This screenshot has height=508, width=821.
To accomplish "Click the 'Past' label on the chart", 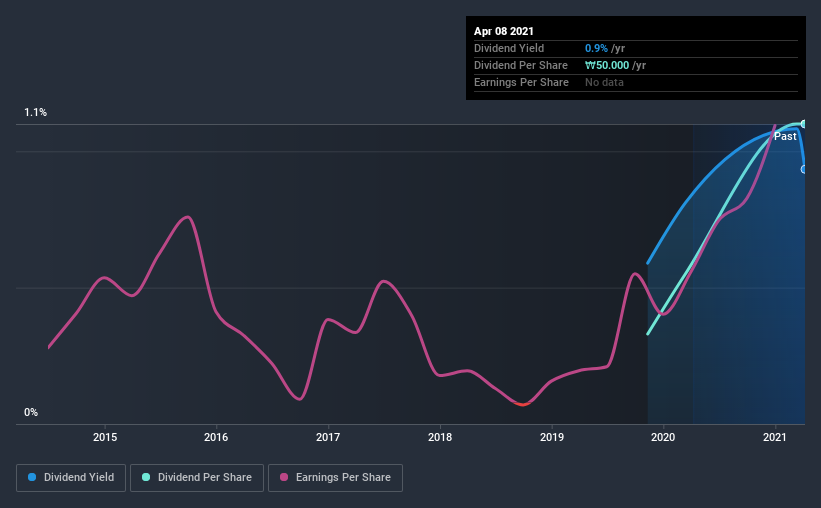I will click(x=785, y=136).
